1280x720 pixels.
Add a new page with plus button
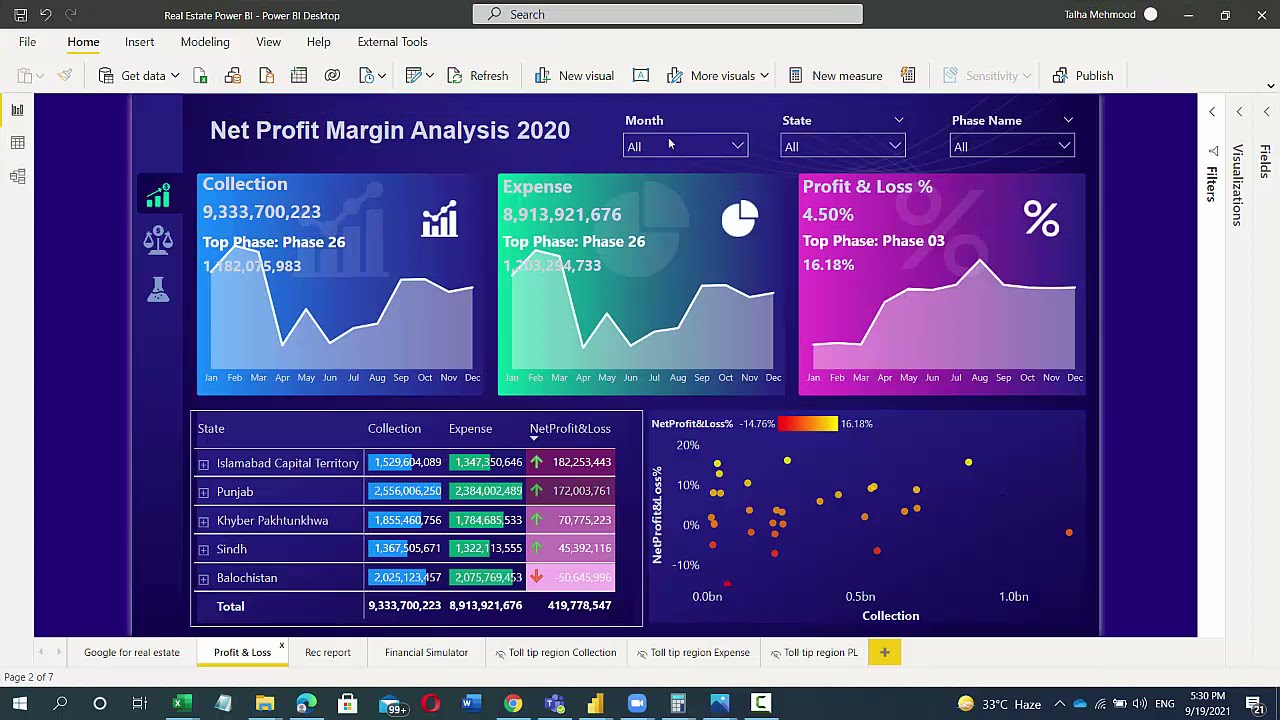[884, 653]
